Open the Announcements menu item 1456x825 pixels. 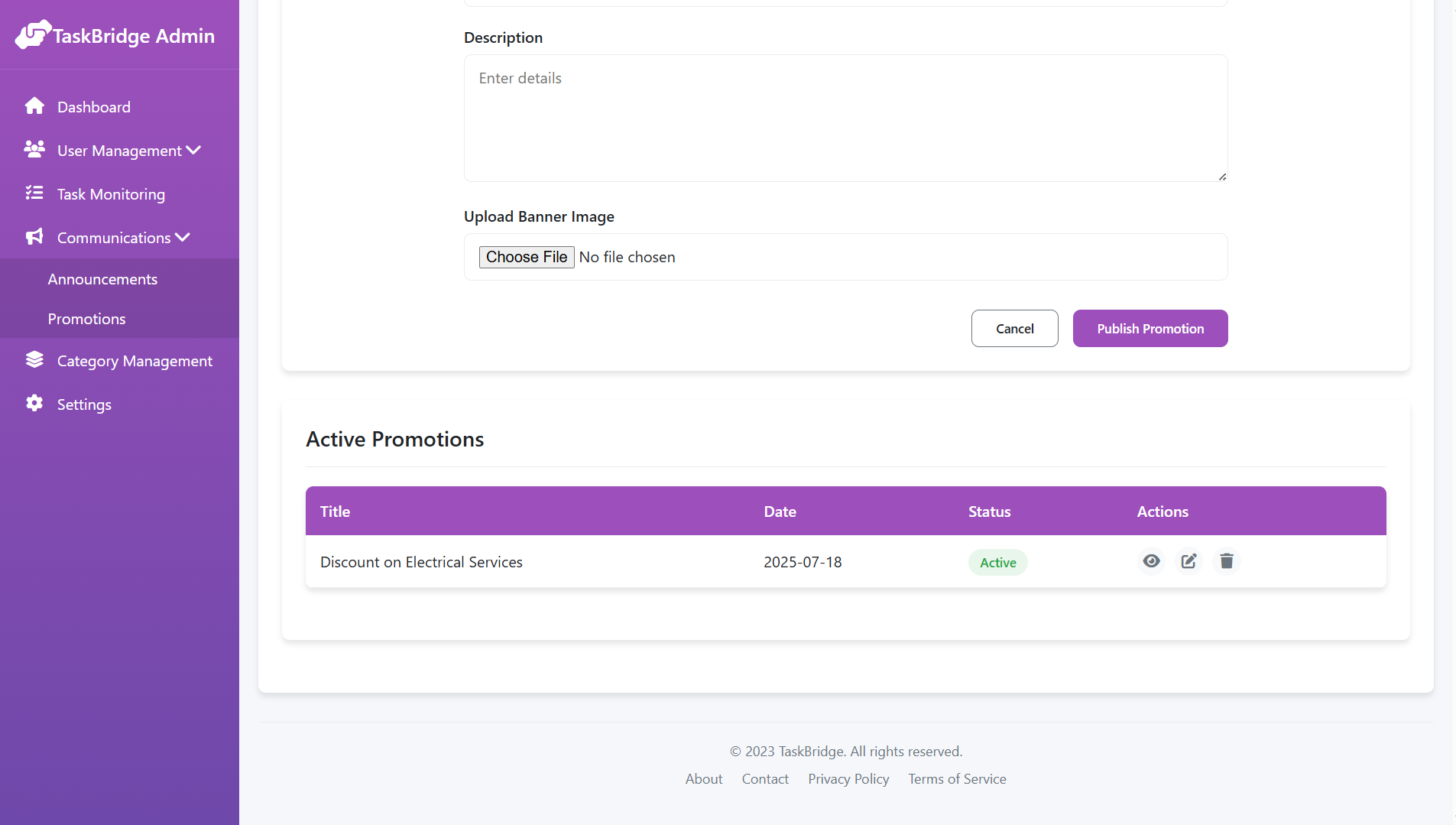[102, 278]
